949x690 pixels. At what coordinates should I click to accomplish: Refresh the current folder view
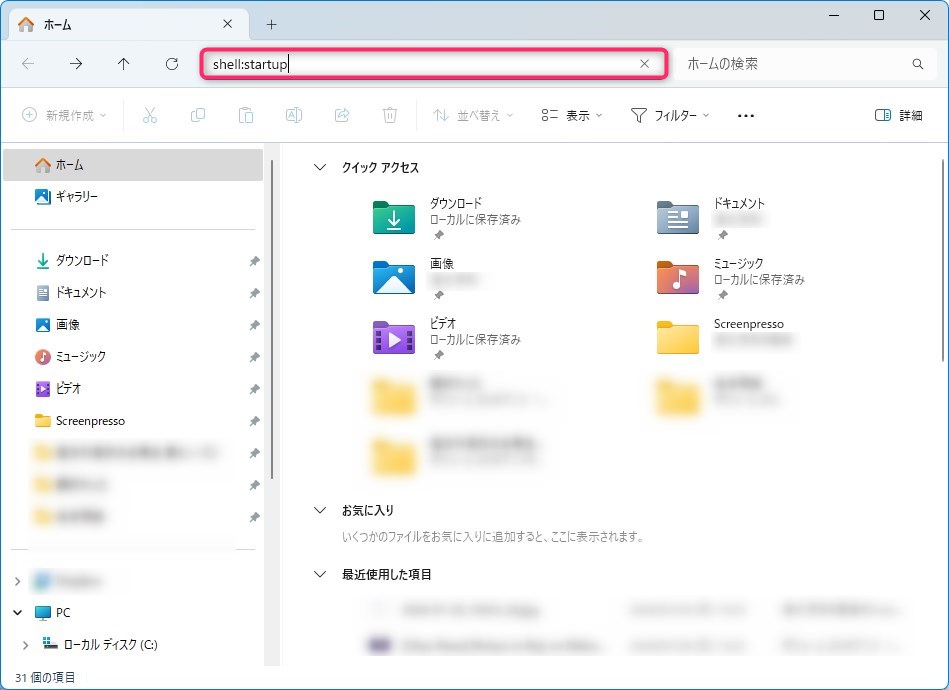tap(172, 64)
